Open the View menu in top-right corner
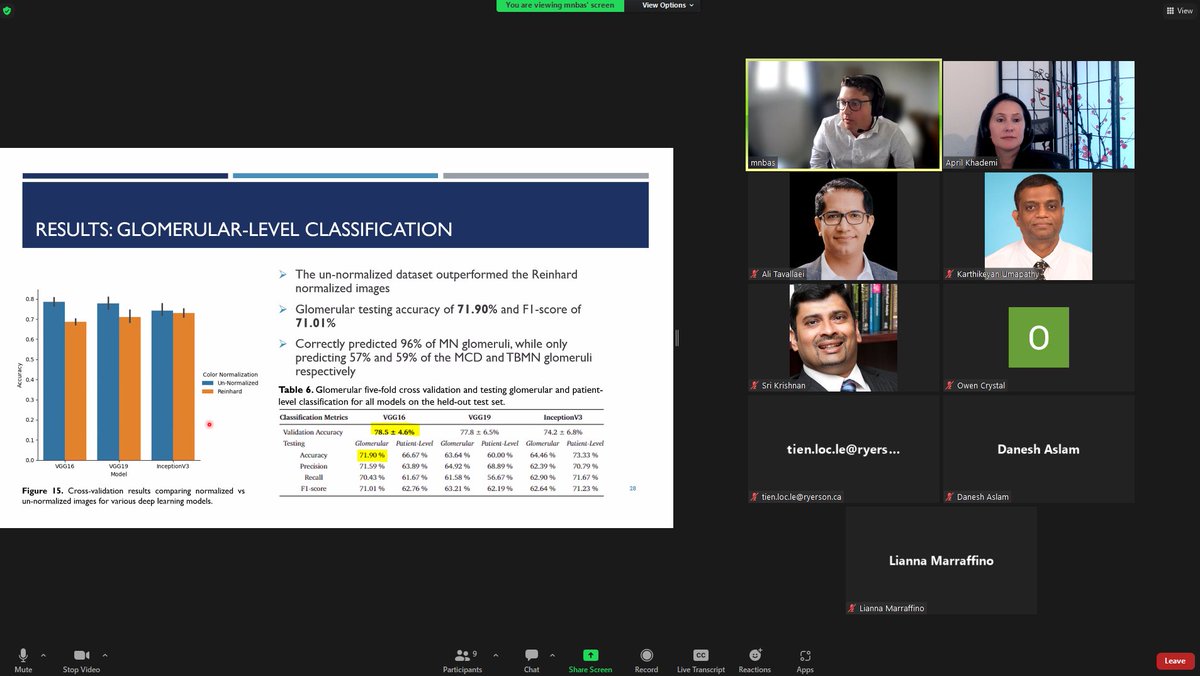The height and width of the screenshot is (676, 1200). point(1179,10)
